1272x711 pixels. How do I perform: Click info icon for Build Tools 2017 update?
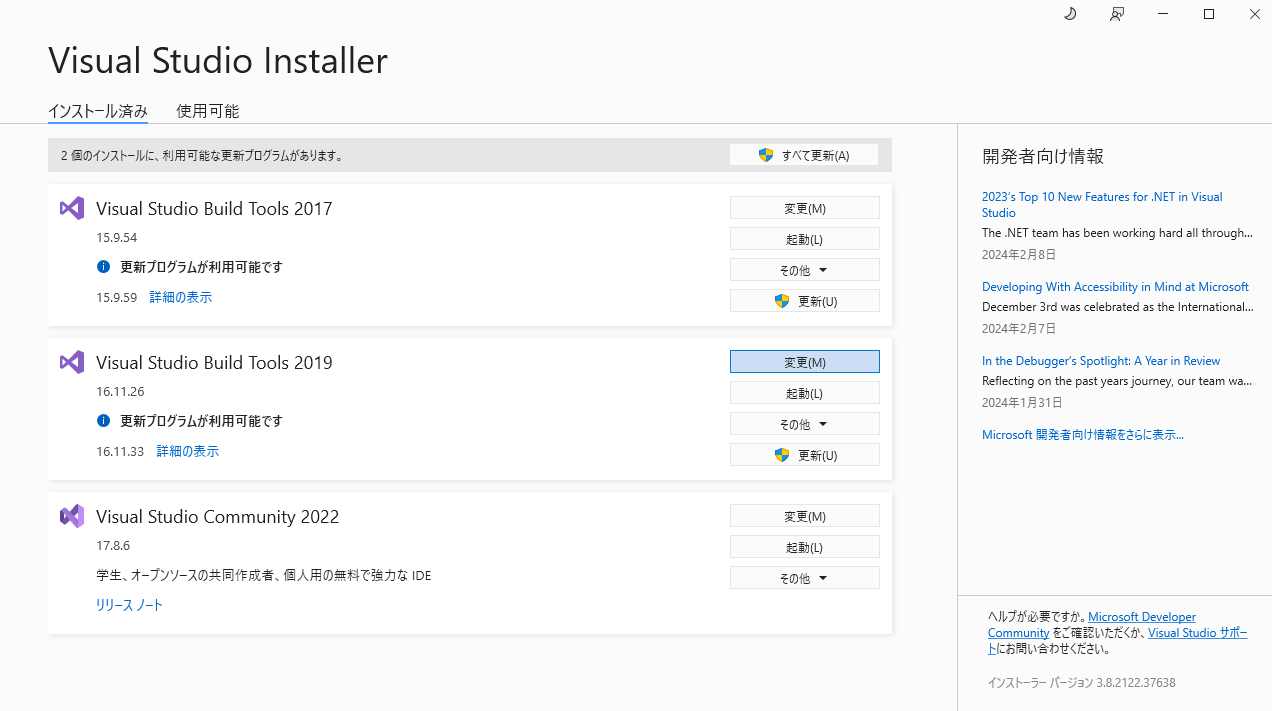coord(103,267)
